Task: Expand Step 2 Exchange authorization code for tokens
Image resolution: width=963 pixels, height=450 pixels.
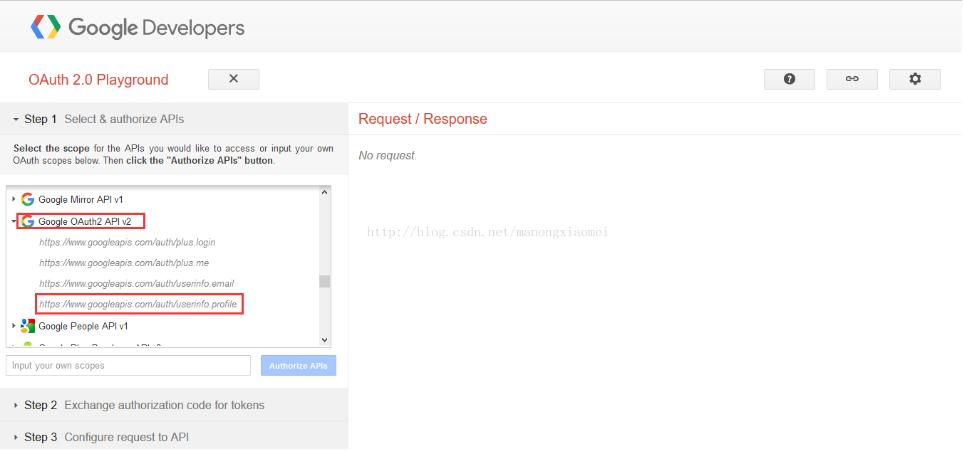Action: click(x=174, y=405)
